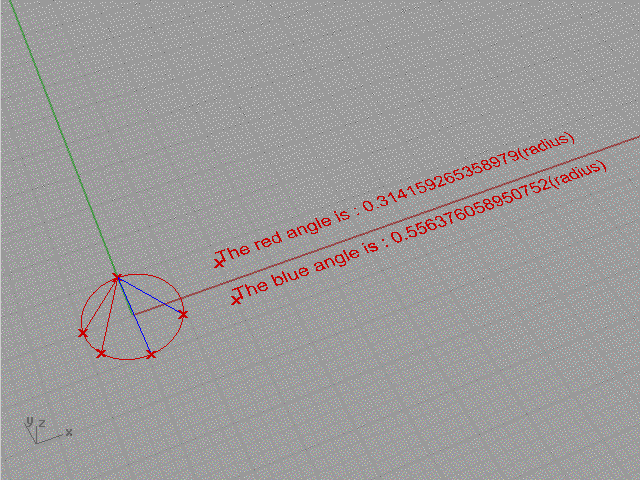Pick the point marker before the red angle text
The height and width of the screenshot is (480, 640).
219,263
